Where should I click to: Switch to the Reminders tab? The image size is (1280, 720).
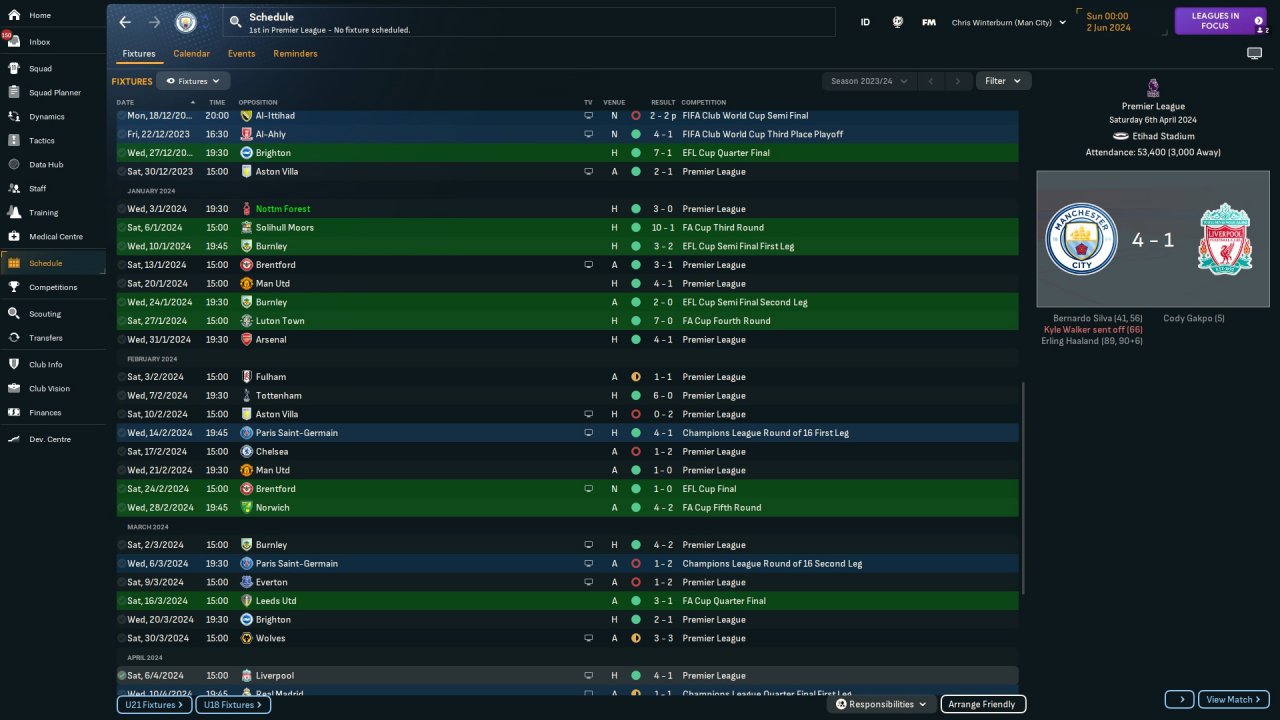point(295,54)
